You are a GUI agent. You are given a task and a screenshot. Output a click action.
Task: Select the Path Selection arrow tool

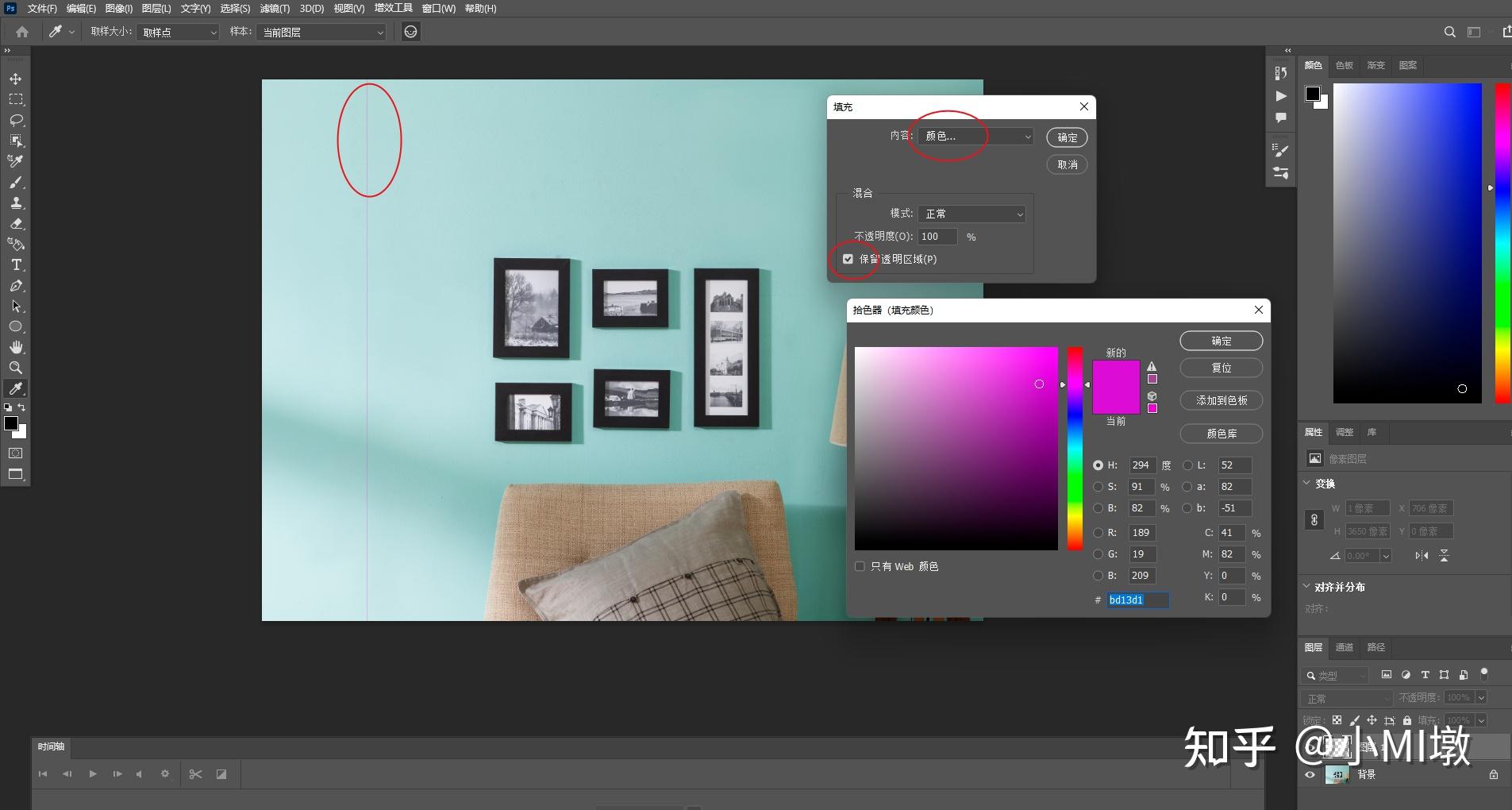tap(16, 307)
